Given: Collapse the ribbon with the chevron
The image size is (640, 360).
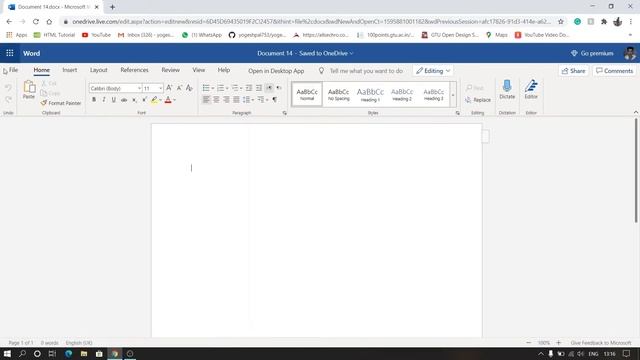Looking at the screenshot, I should coord(636,112).
